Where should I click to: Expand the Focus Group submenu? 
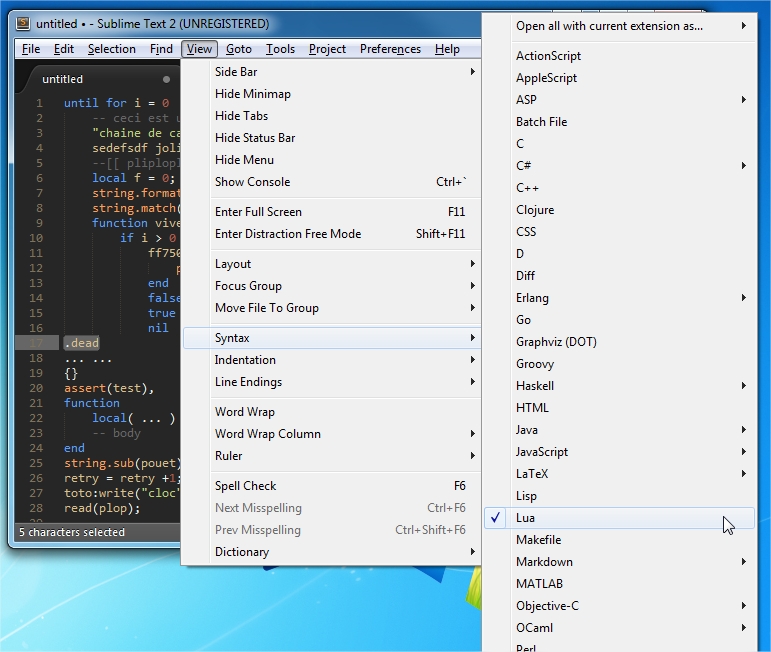click(331, 286)
